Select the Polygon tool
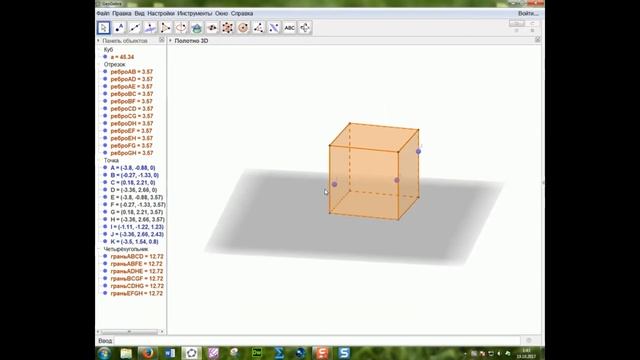 coord(166,28)
